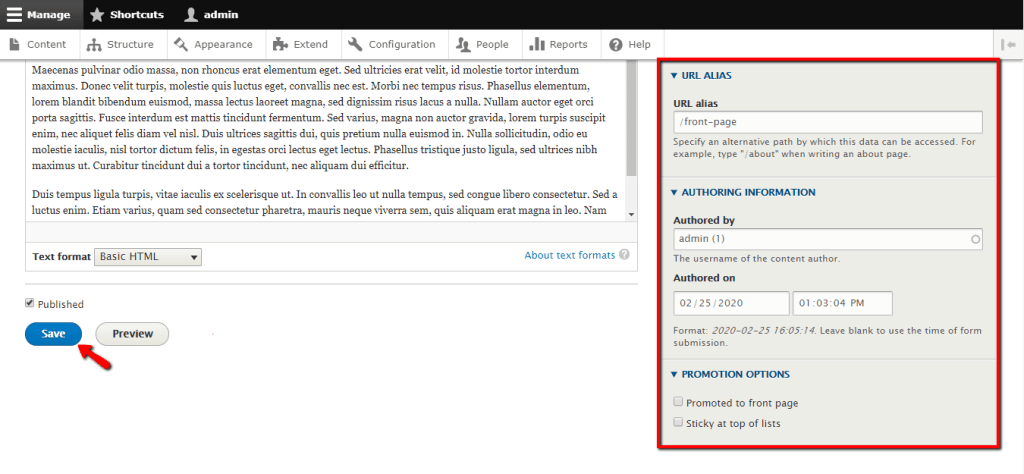Click the Help question mark icon

pos(615,44)
